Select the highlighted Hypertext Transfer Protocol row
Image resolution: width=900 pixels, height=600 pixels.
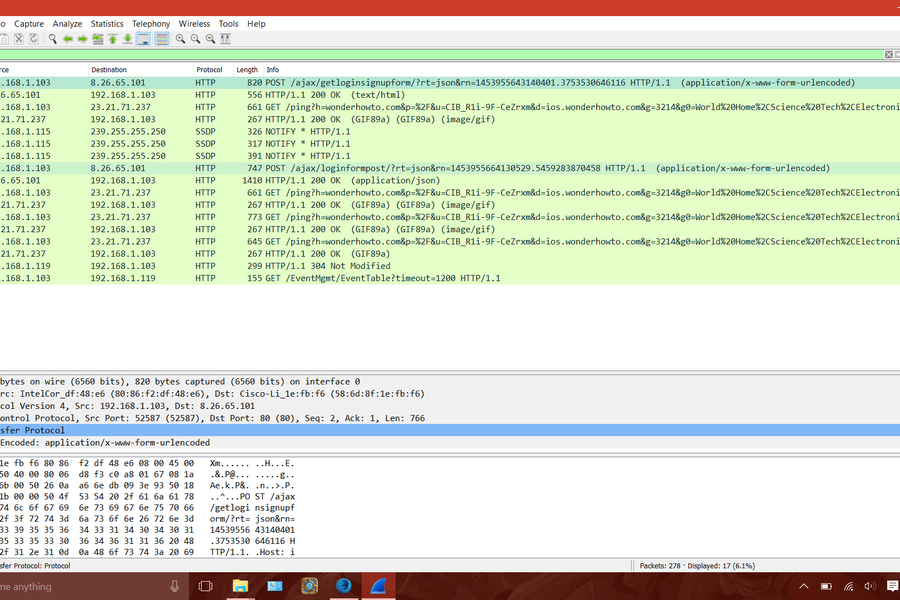[x=450, y=430]
